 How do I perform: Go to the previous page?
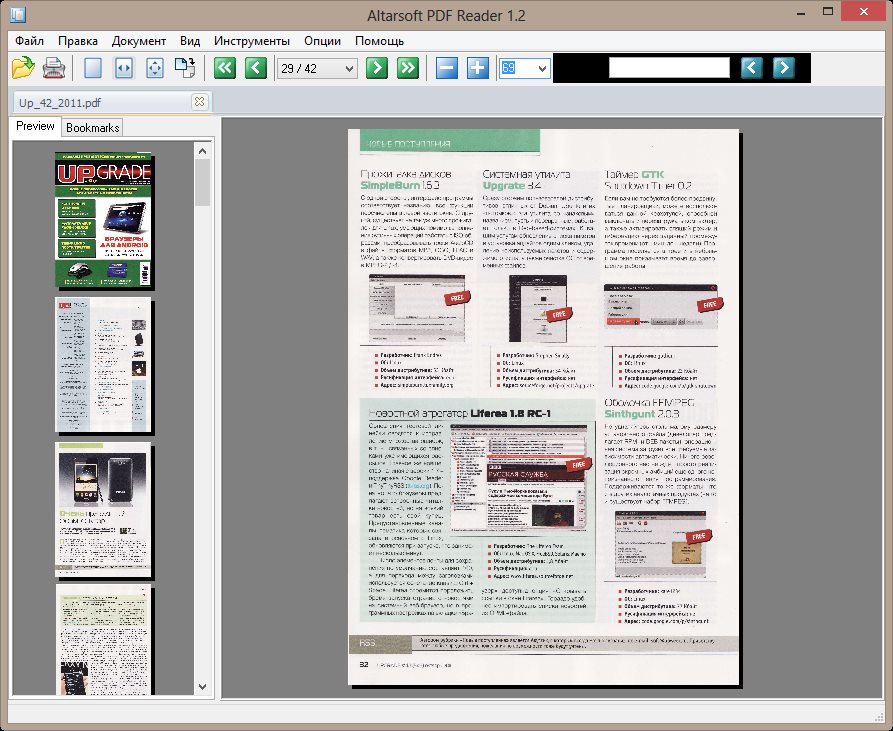pyautogui.click(x=256, y=68)
